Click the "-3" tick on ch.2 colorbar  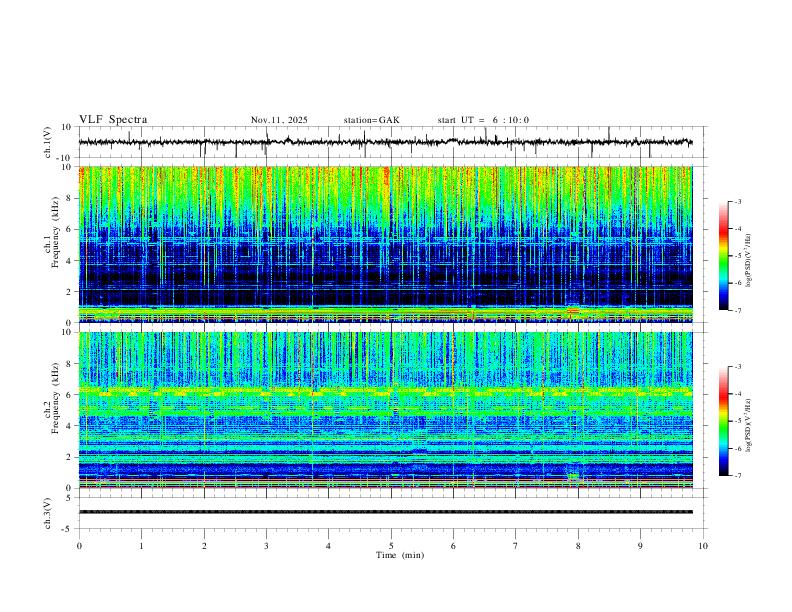(738, 367)
